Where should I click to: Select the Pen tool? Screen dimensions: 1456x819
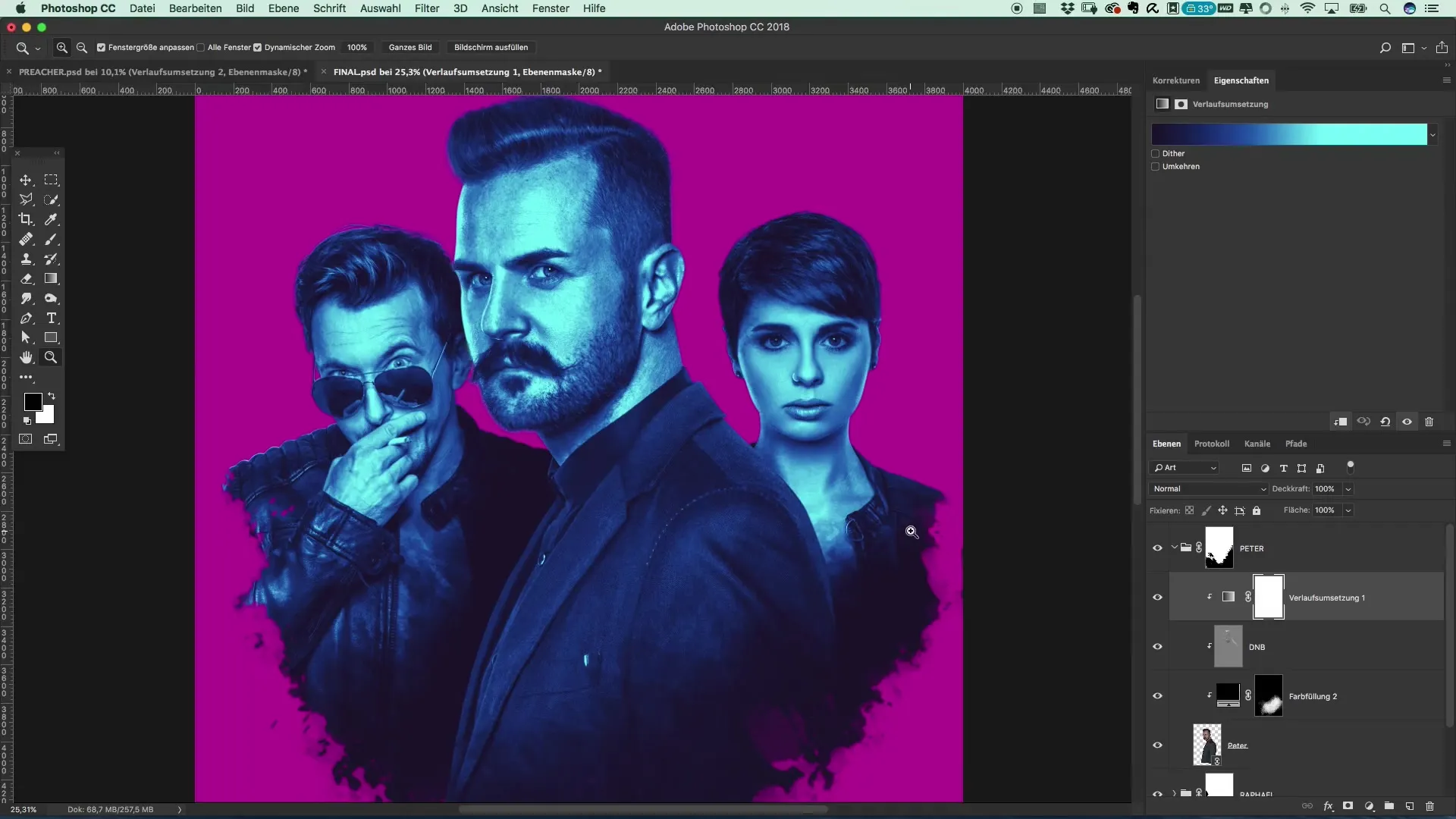[x=26, y=318]
